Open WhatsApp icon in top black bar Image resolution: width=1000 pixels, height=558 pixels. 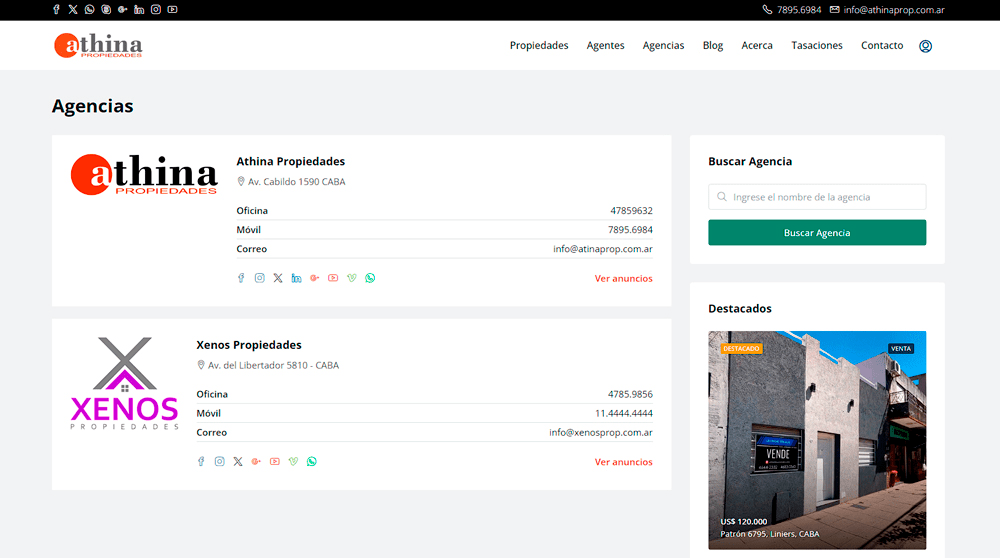click(89, 10)
